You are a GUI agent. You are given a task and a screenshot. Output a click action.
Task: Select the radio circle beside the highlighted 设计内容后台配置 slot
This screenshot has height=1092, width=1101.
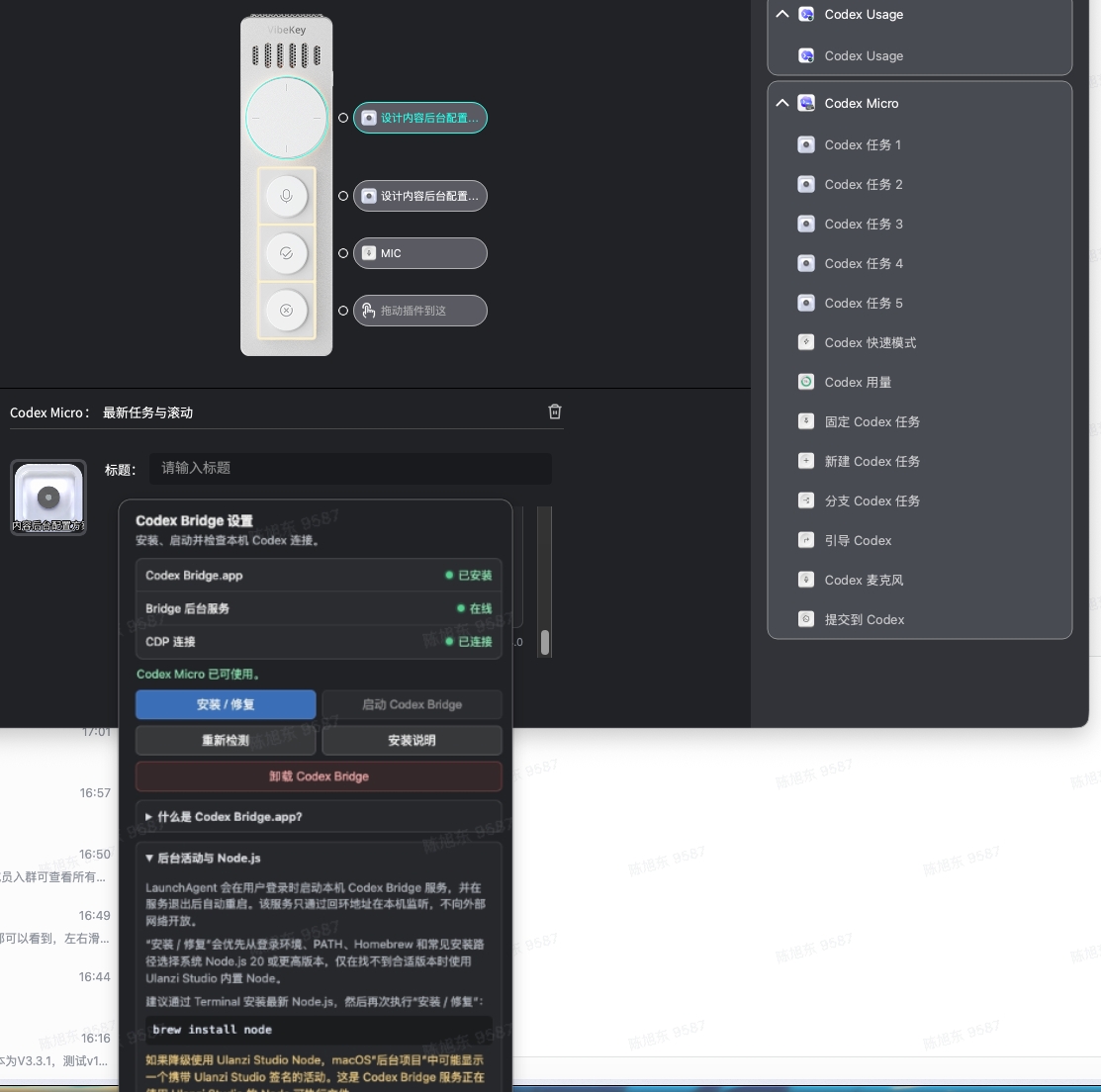point(342,118)
